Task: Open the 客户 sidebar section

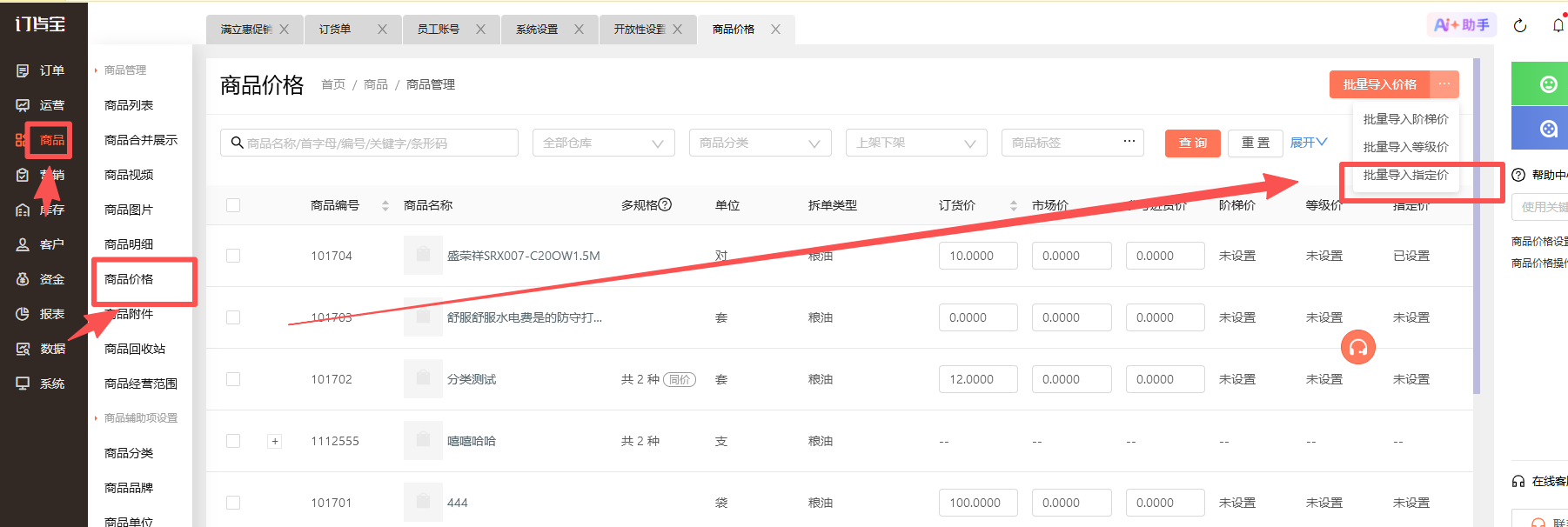Action: [x=41, y=244]
